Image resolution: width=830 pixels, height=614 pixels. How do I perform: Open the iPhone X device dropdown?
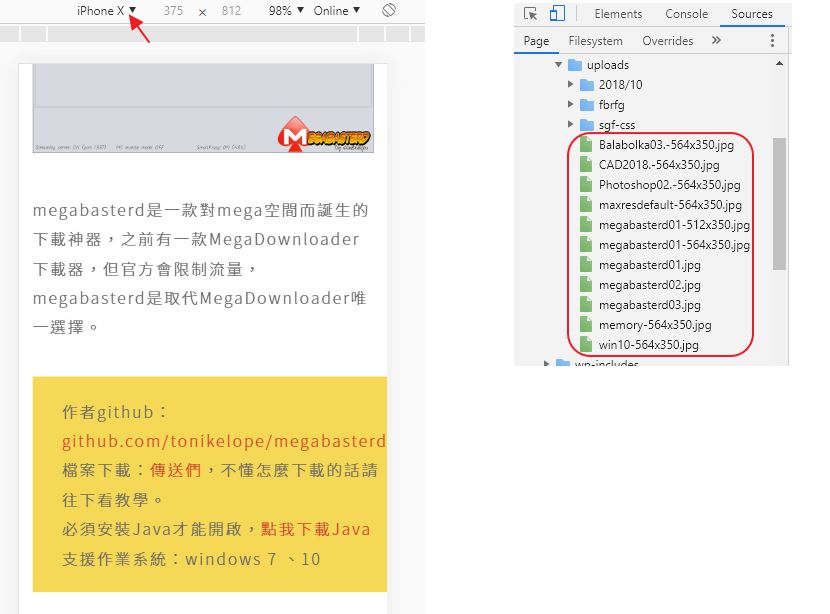(x=107, y=11)
